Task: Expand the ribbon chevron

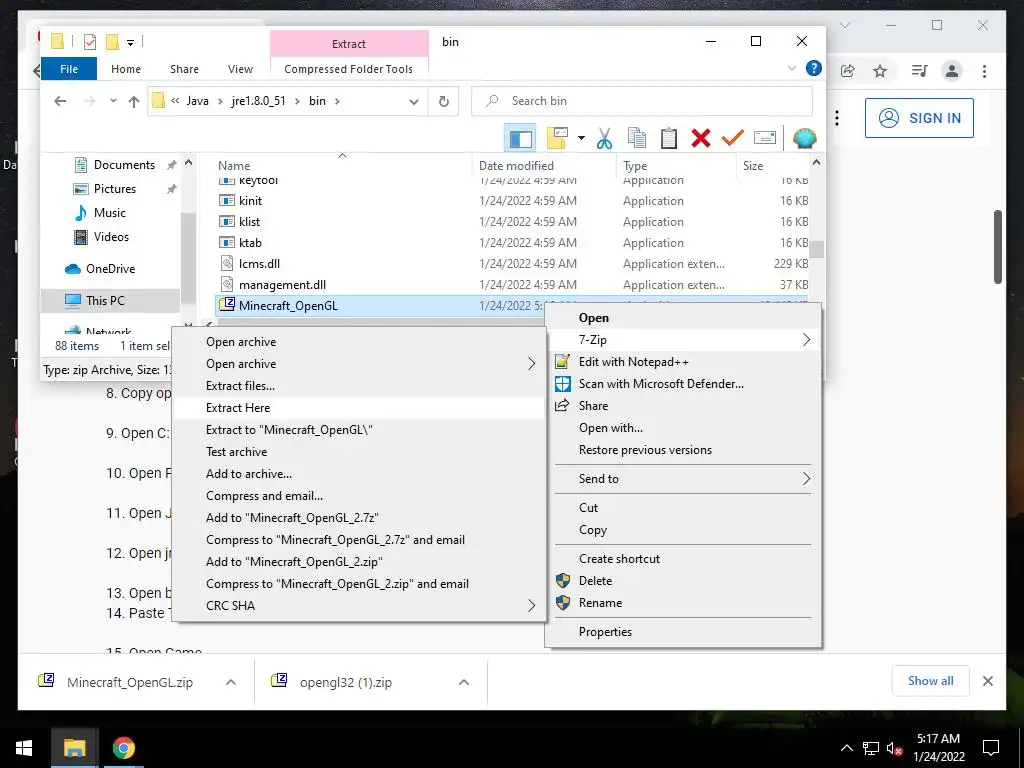Action: click(792, 68)
